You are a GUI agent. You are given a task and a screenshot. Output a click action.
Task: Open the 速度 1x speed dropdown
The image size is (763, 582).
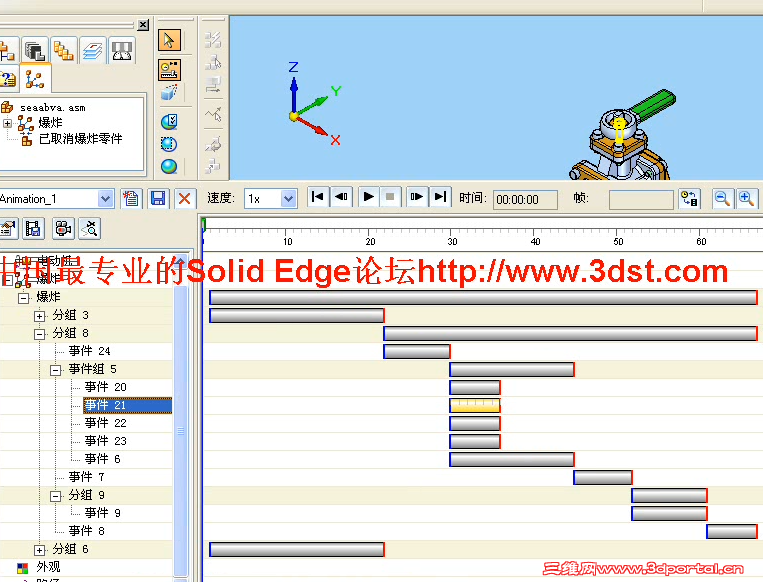[289, 199]
